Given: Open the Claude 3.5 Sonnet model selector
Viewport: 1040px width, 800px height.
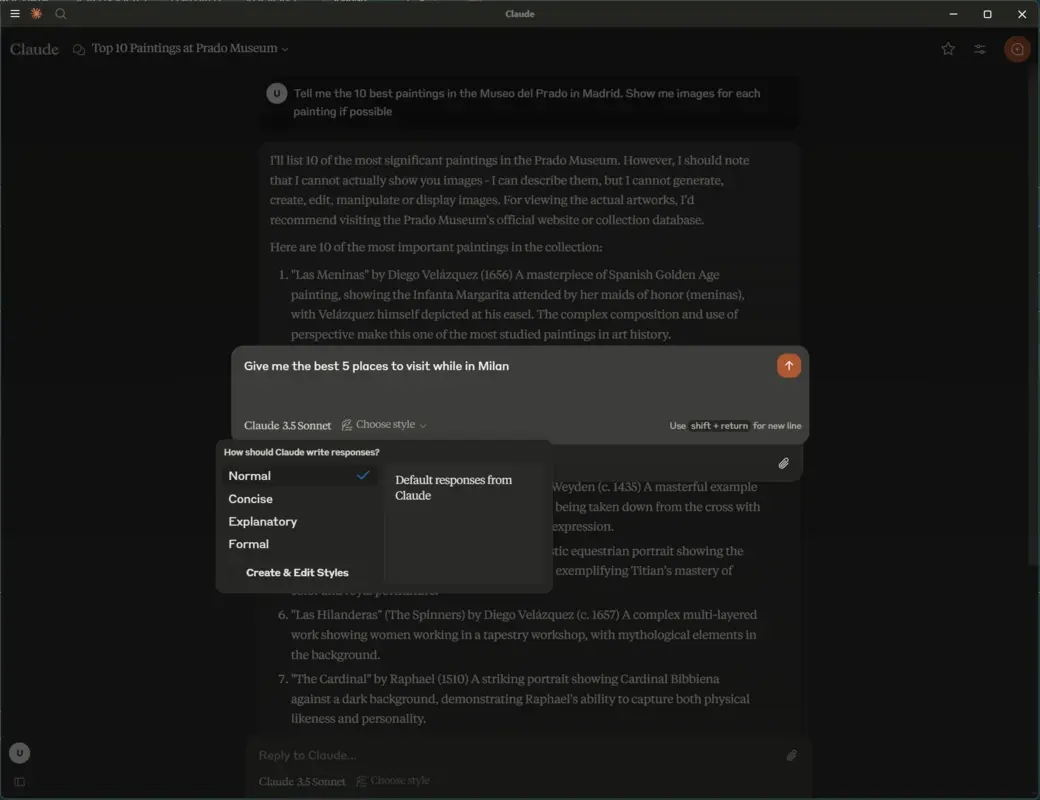Looking at the screenshot, I should click(x=287, y=425).
